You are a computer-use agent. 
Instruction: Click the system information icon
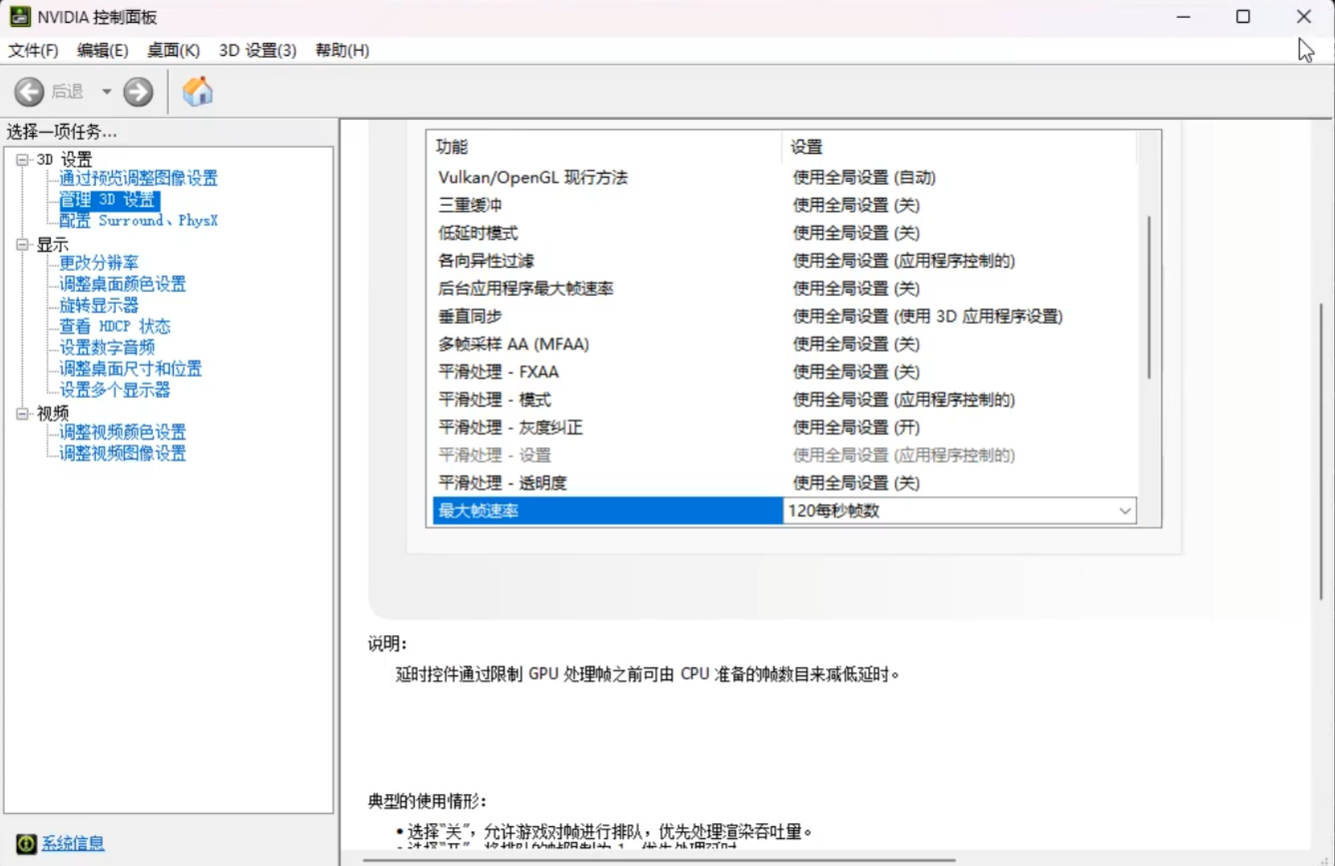(x=26, y=843)
